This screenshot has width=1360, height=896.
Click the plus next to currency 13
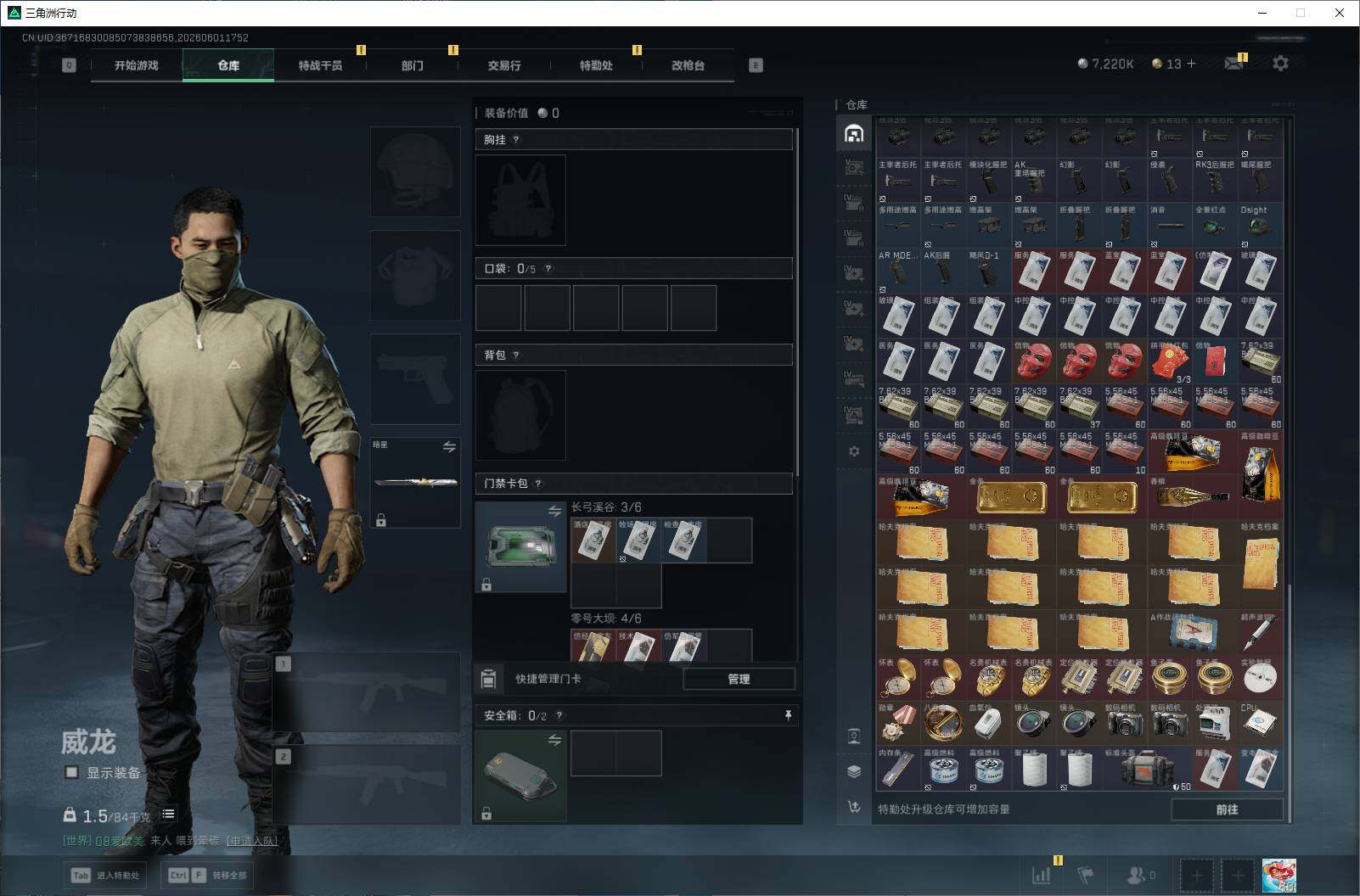pyautogui.click(x=1191, y=64)
